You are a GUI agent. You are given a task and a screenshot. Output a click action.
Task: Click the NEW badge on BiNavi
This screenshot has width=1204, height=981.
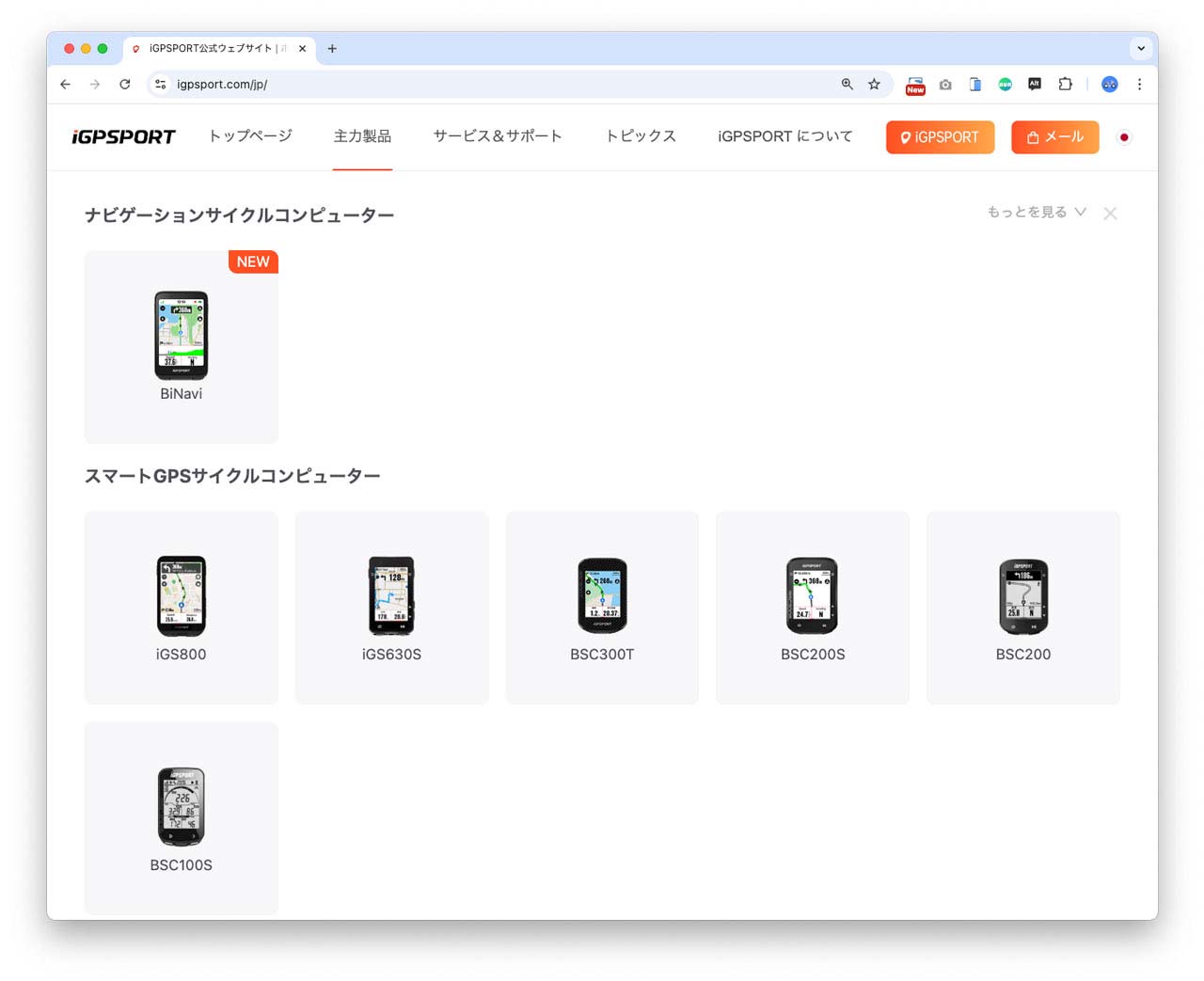[x=253, y=261]
